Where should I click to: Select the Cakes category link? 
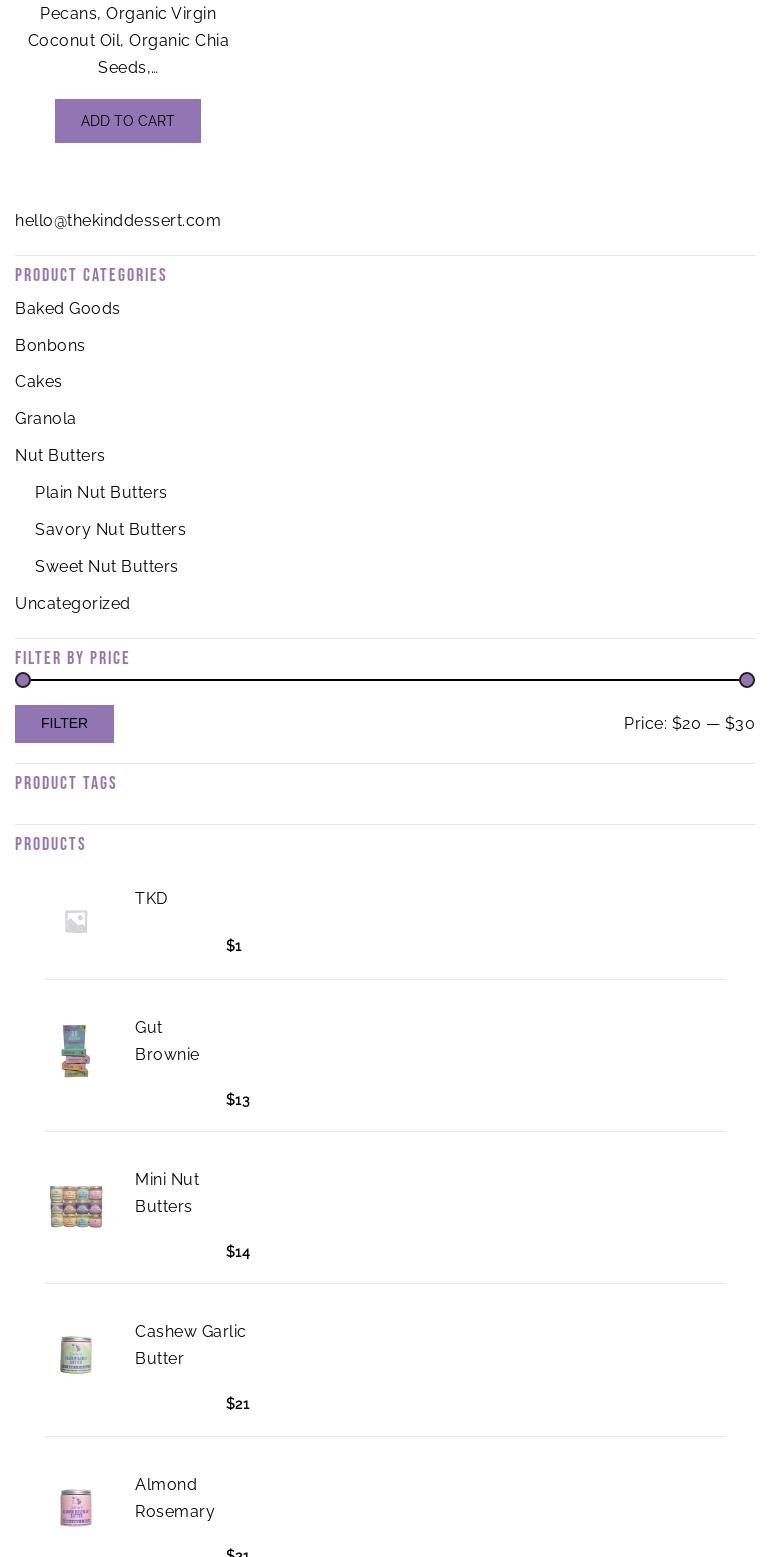(38, 381)
